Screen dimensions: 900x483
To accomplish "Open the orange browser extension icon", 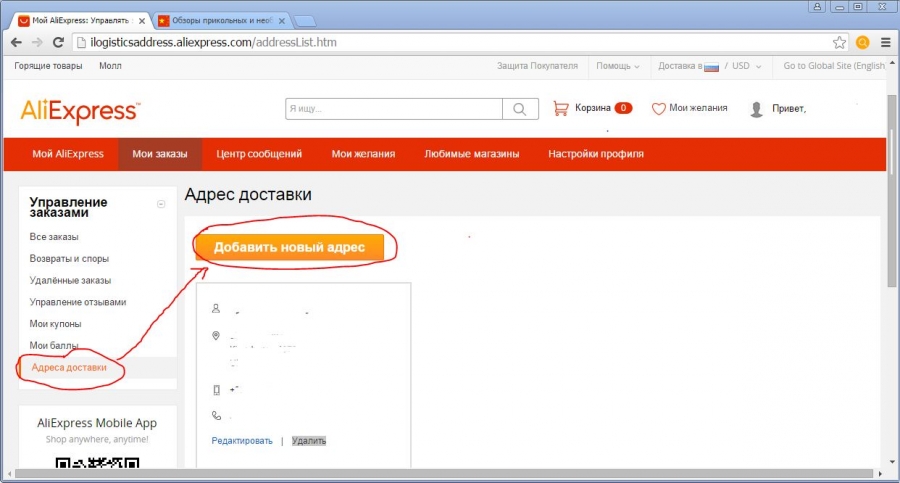I will click(862, 42).
